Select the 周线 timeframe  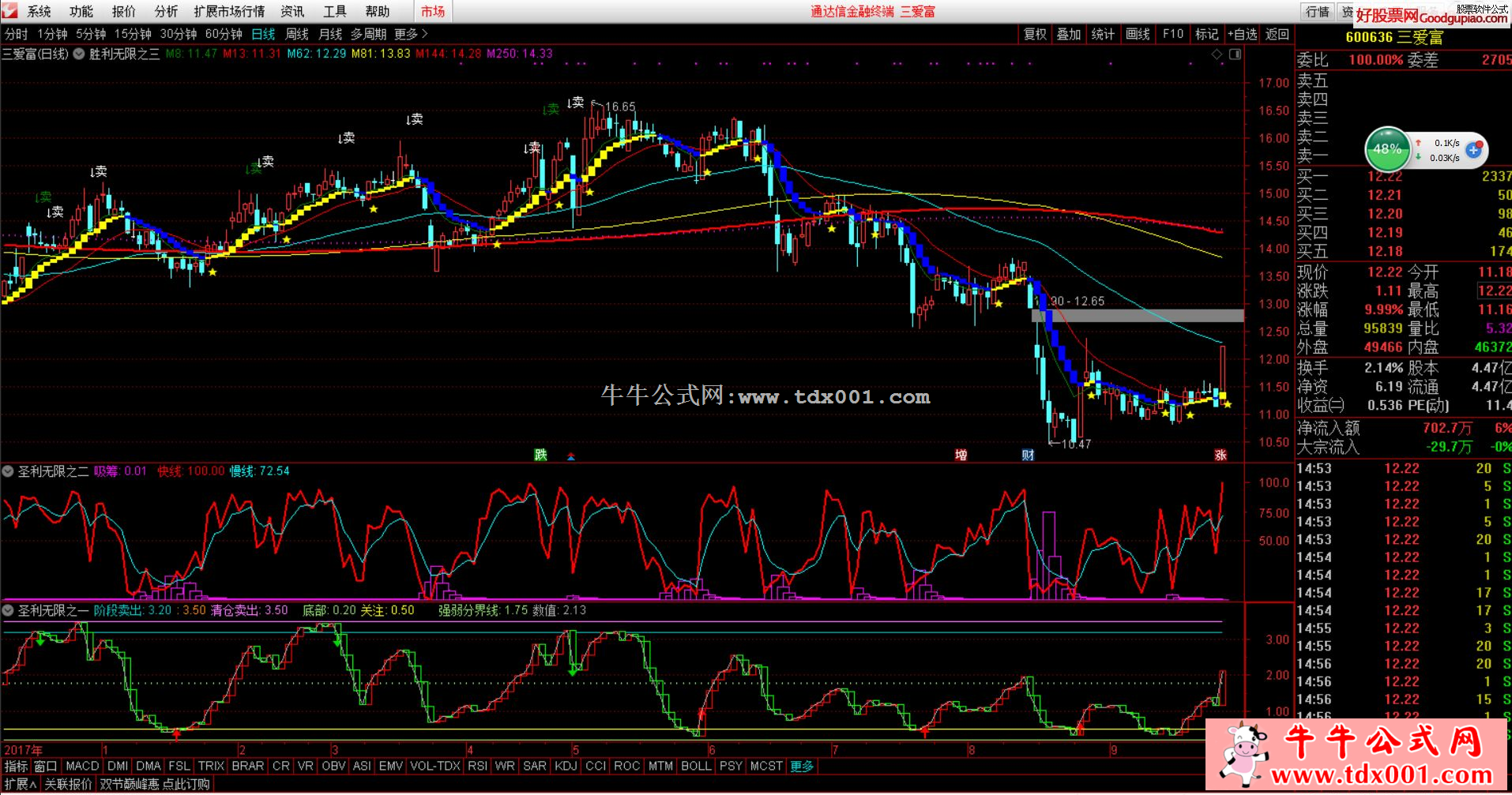297,34
